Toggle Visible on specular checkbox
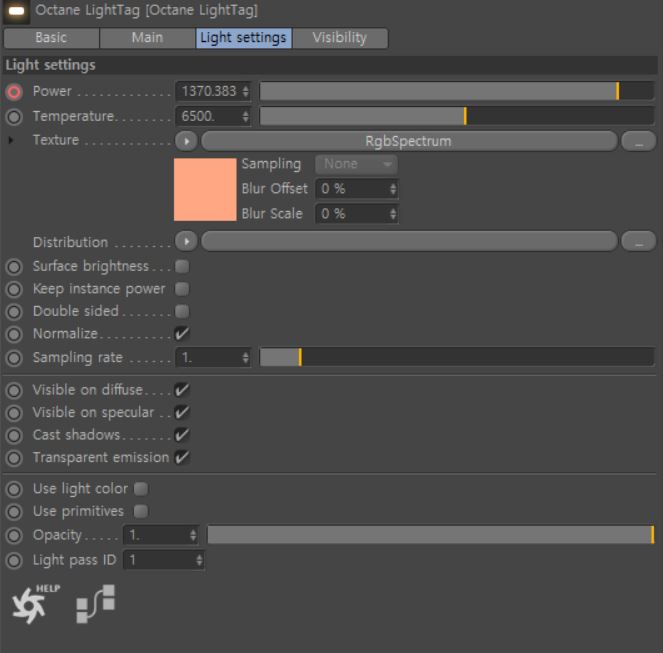663x653 pixels. [182, 412]
